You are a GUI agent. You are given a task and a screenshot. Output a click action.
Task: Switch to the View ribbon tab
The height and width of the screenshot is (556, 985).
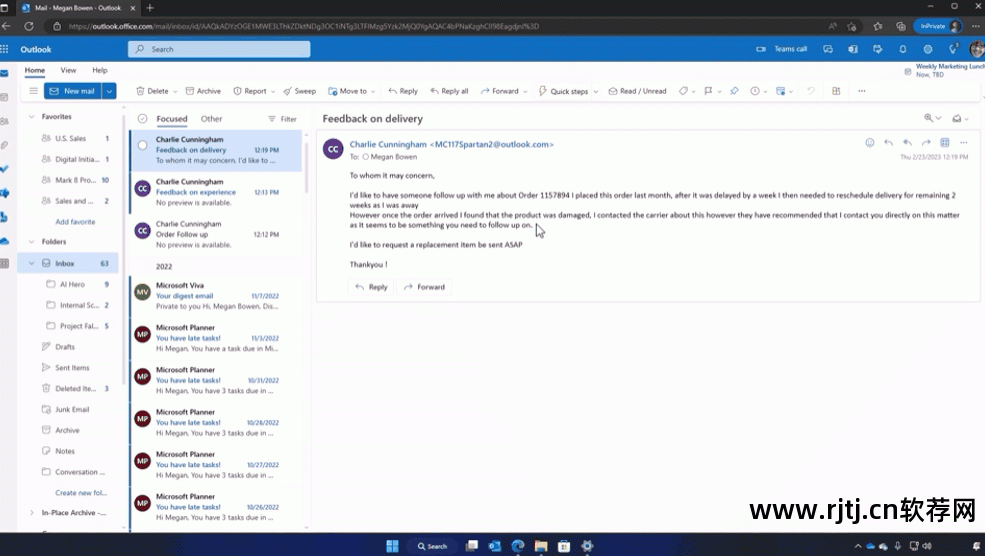68,70
